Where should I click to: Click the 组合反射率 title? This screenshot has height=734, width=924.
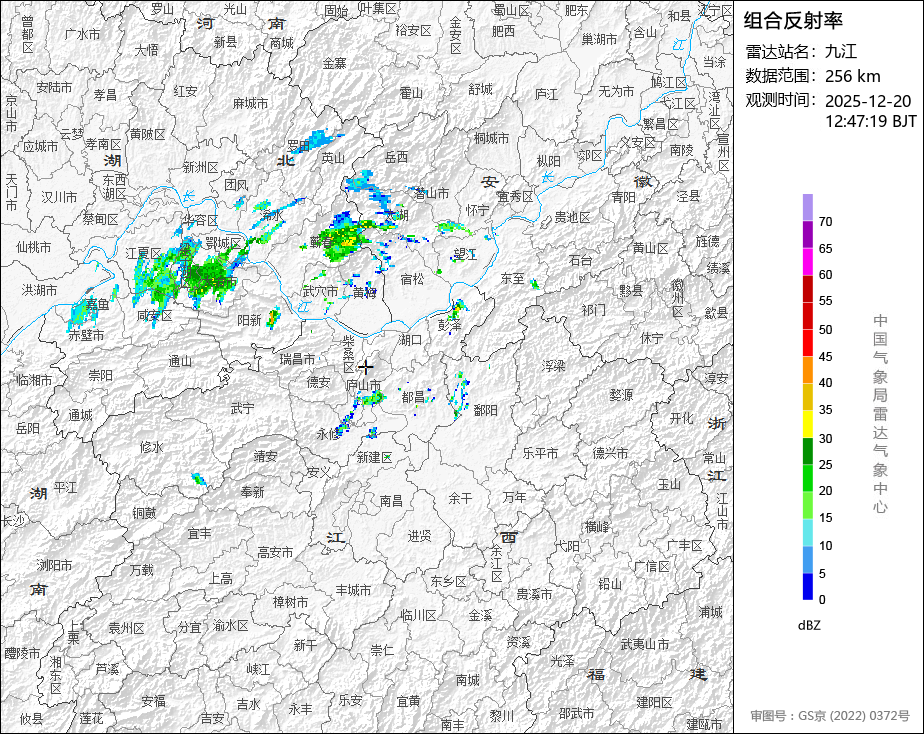793,21
